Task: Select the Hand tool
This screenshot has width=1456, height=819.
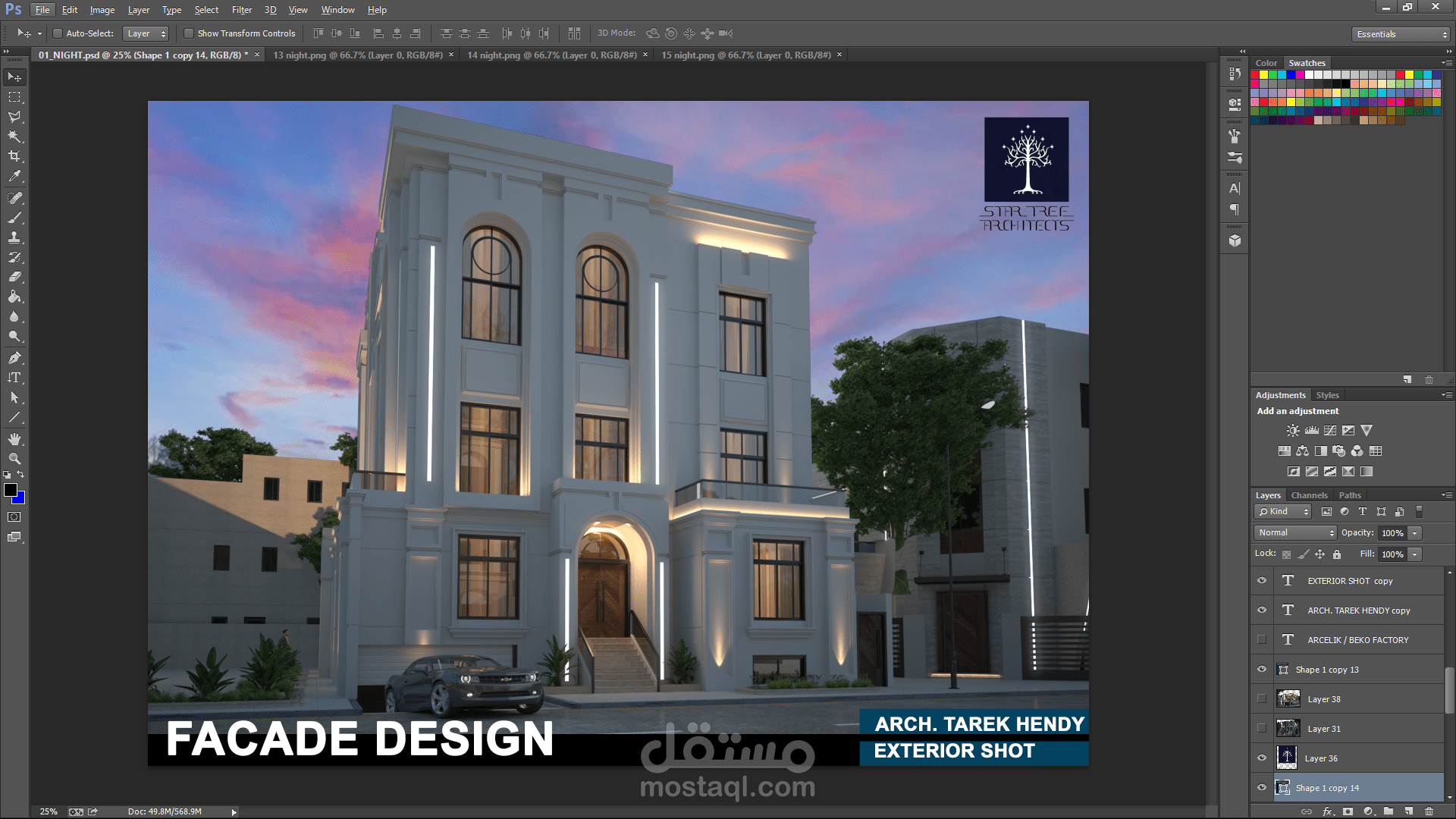Action: coord(14,439)
